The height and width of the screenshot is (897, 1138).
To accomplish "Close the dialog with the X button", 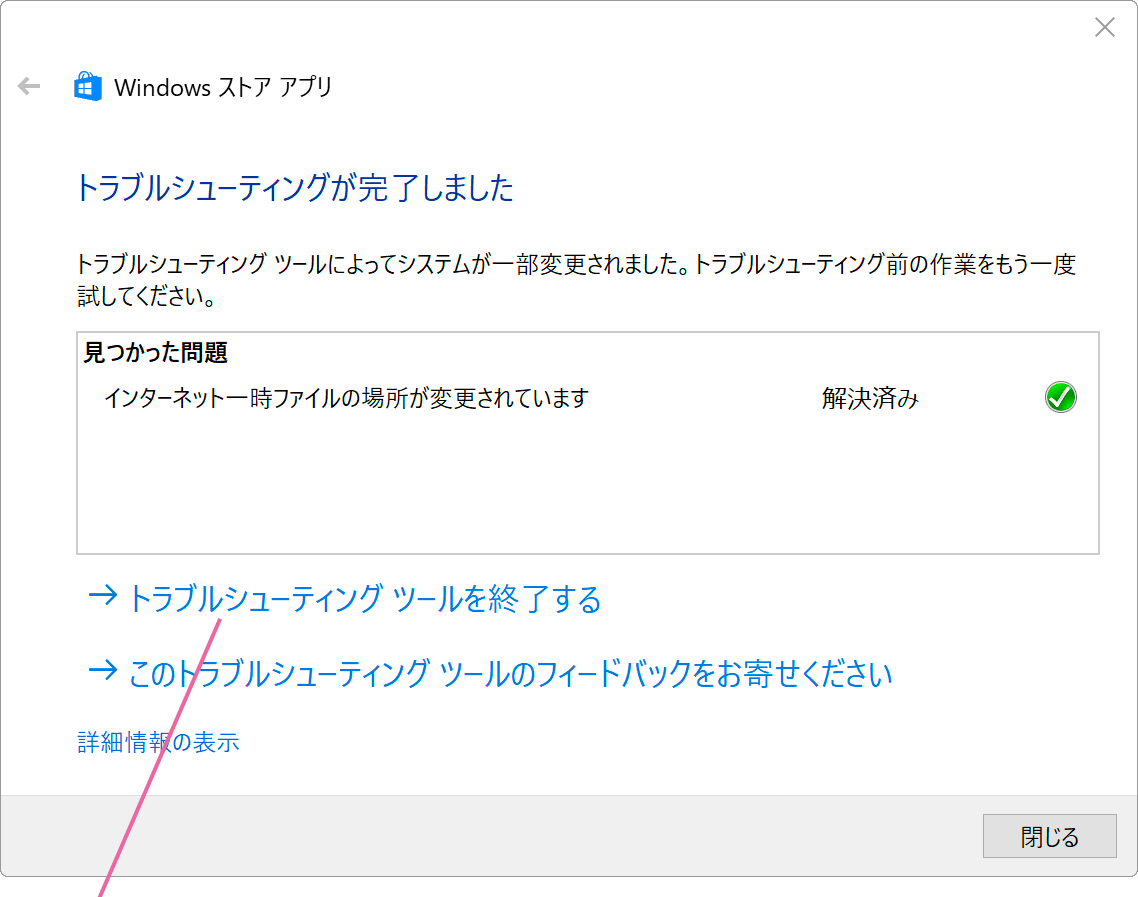I will (1105, 28).
